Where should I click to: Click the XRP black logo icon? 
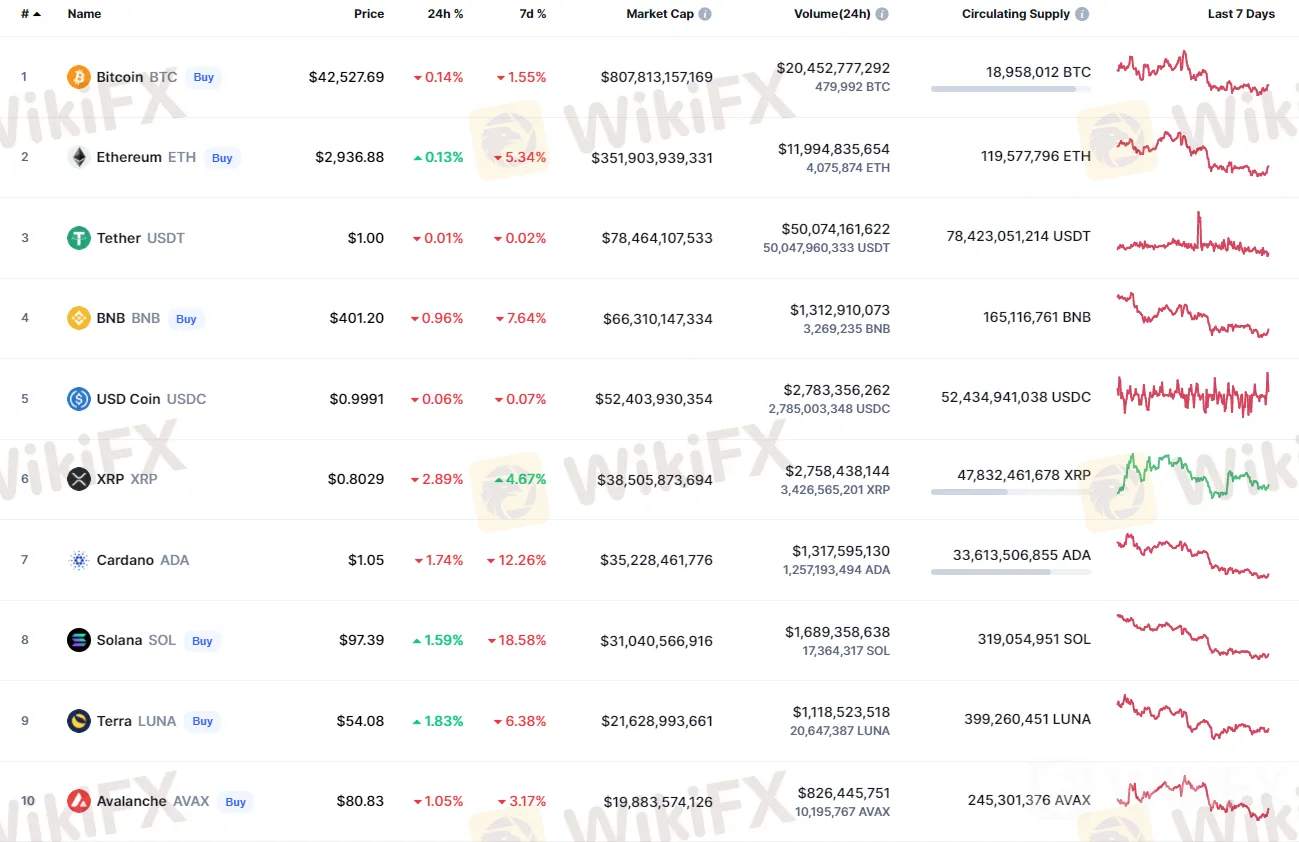[78, 479]
